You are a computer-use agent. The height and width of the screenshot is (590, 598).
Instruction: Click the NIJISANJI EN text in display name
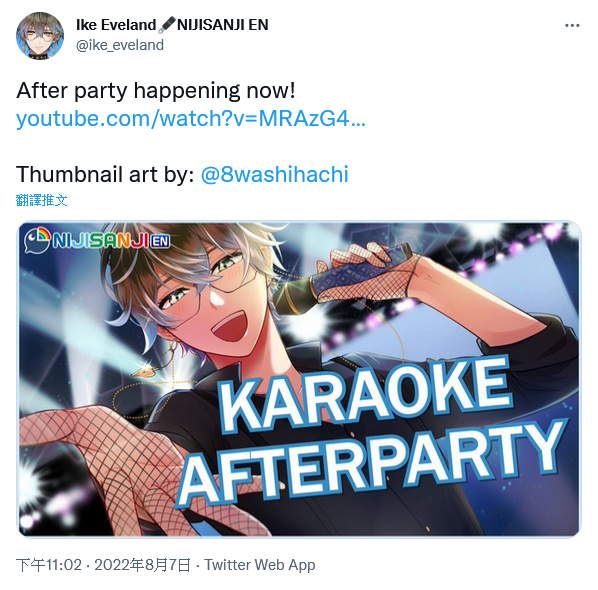pos(223,25)
